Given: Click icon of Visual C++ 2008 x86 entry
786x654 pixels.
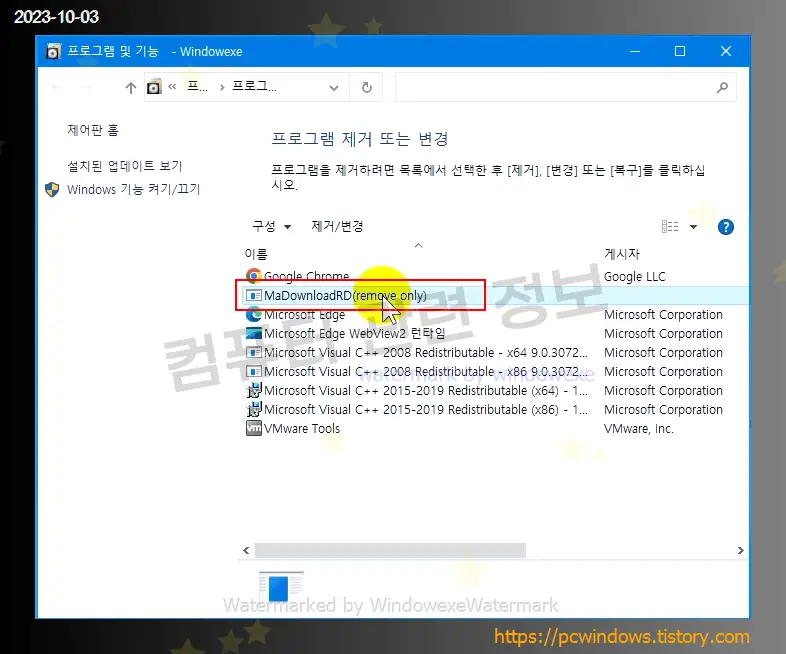Looking at the screenshot, I should (254, 371).
